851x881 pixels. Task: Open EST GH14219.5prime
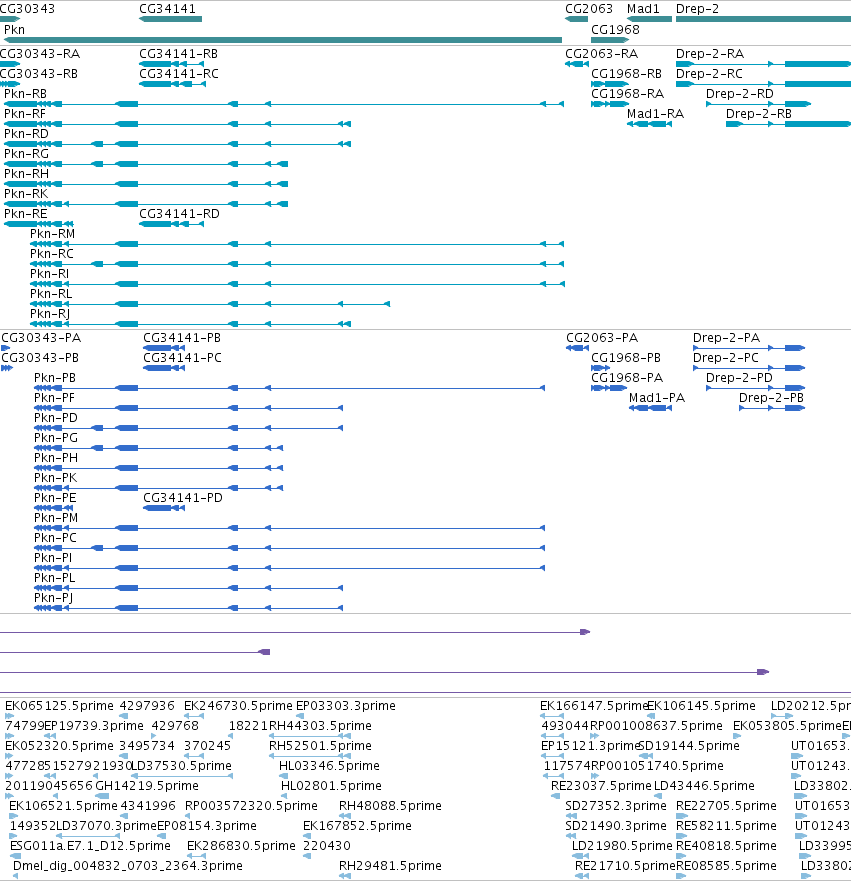coord(147,785)
